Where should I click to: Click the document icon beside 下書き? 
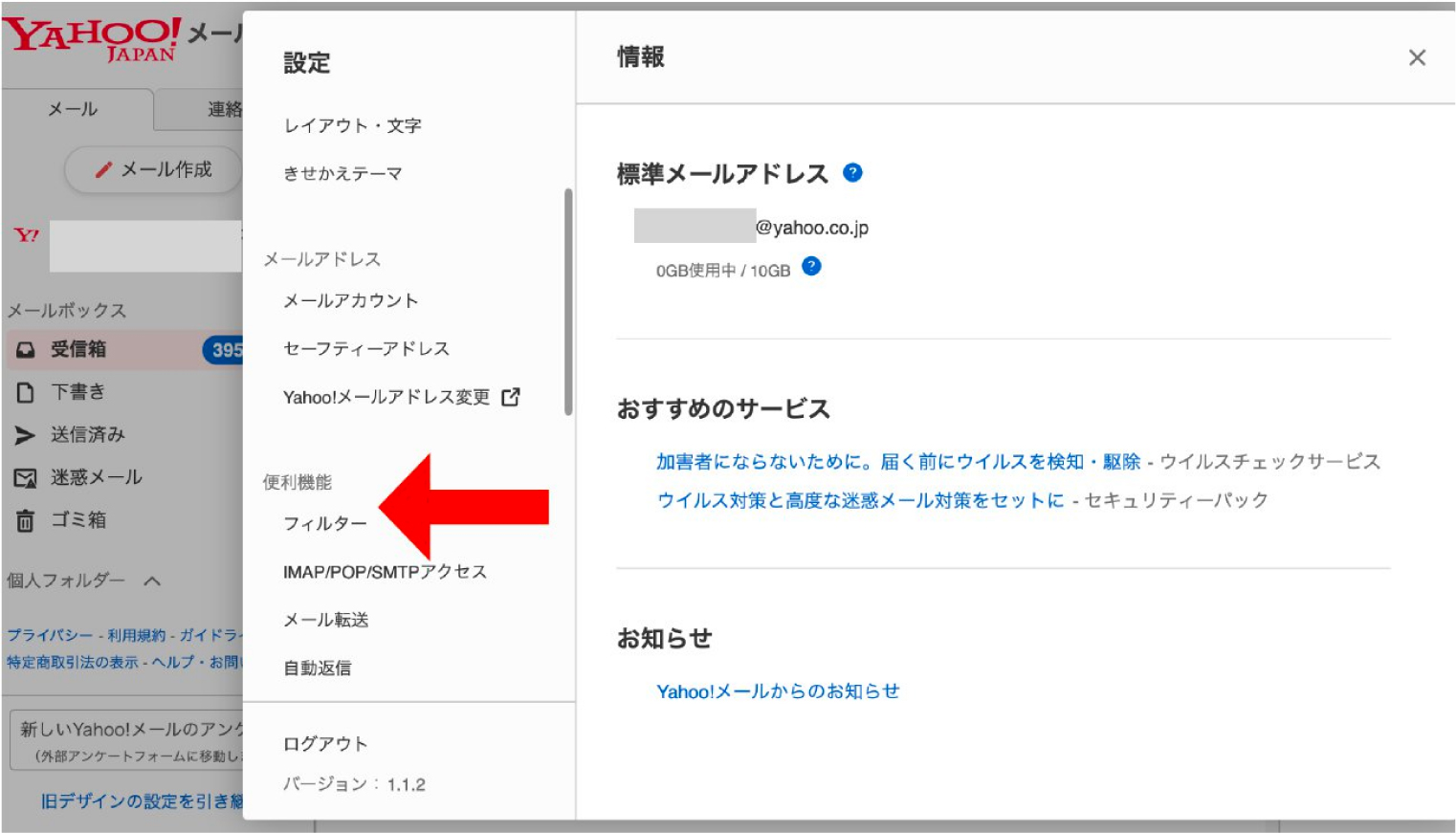pyautogui.click(x=25, y=392)
